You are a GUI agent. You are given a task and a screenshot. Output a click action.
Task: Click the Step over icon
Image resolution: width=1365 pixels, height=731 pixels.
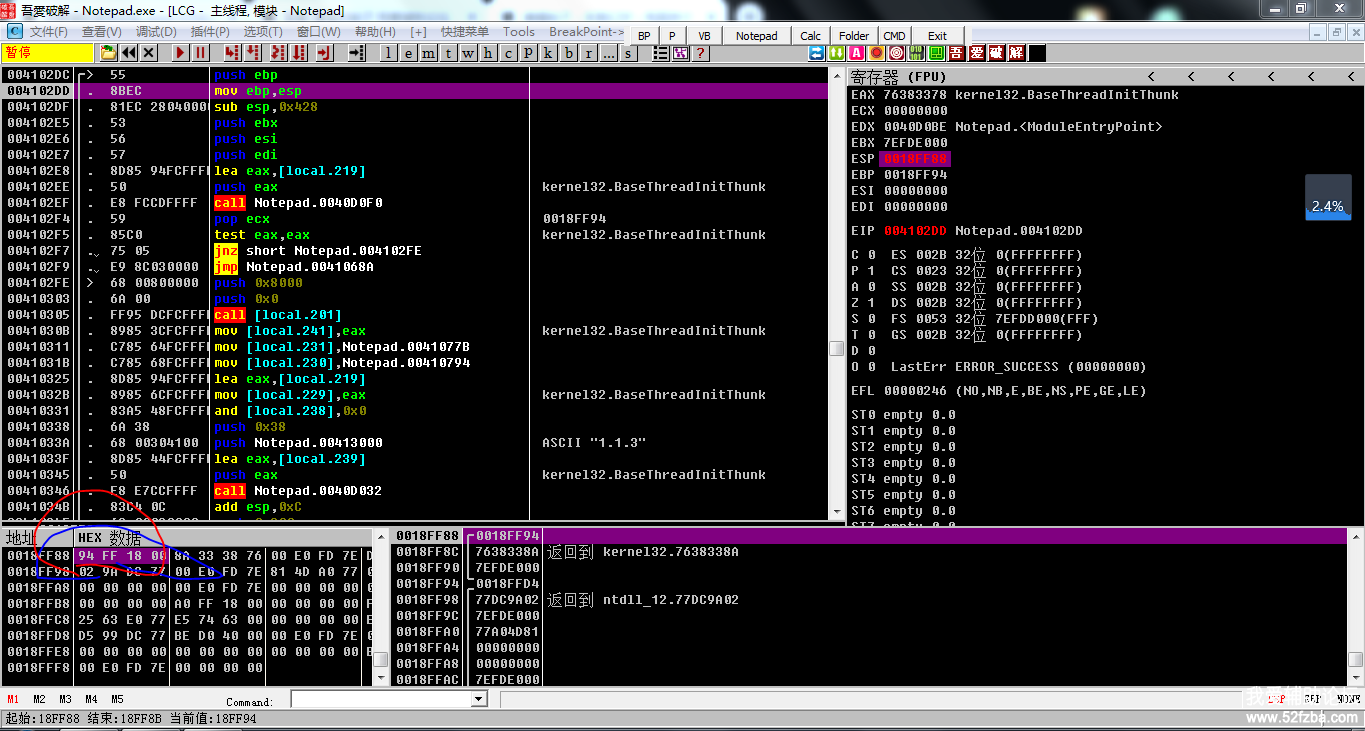[252, 53]
